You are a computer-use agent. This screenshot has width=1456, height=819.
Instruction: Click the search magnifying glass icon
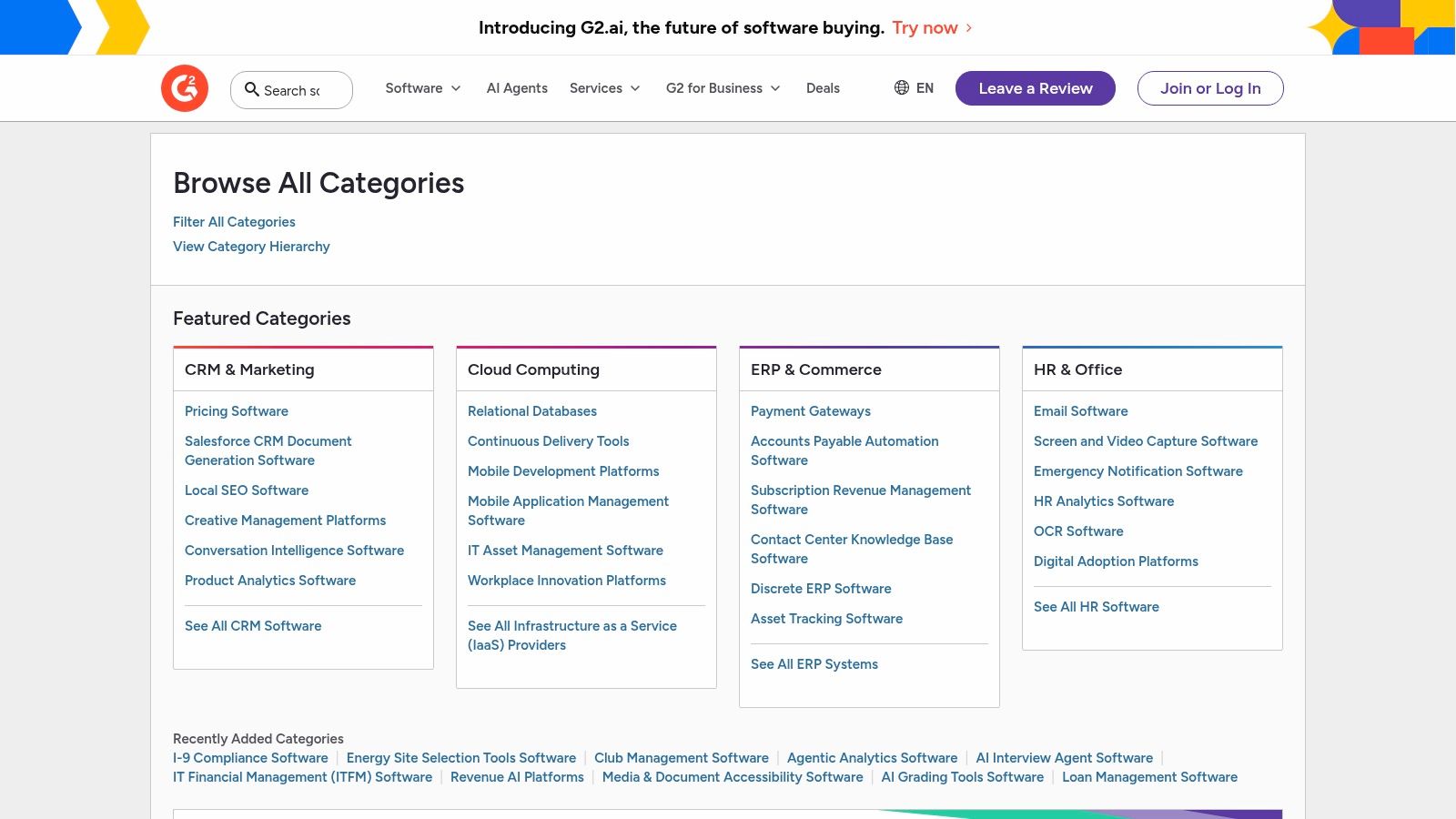click(252, 90)
